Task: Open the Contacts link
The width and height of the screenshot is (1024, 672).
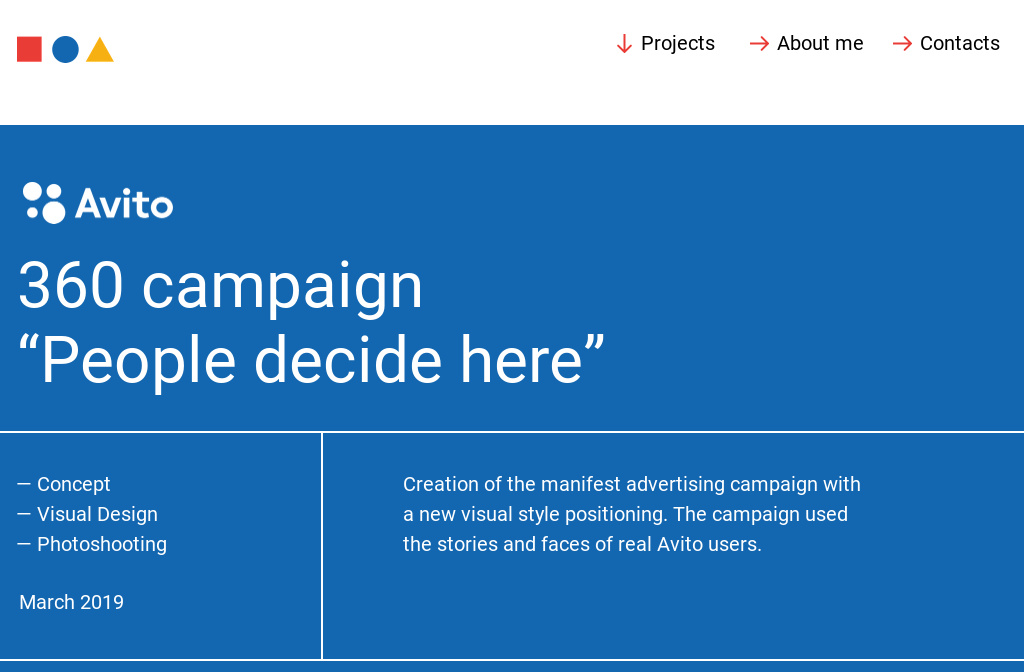Action: [960, 44]
